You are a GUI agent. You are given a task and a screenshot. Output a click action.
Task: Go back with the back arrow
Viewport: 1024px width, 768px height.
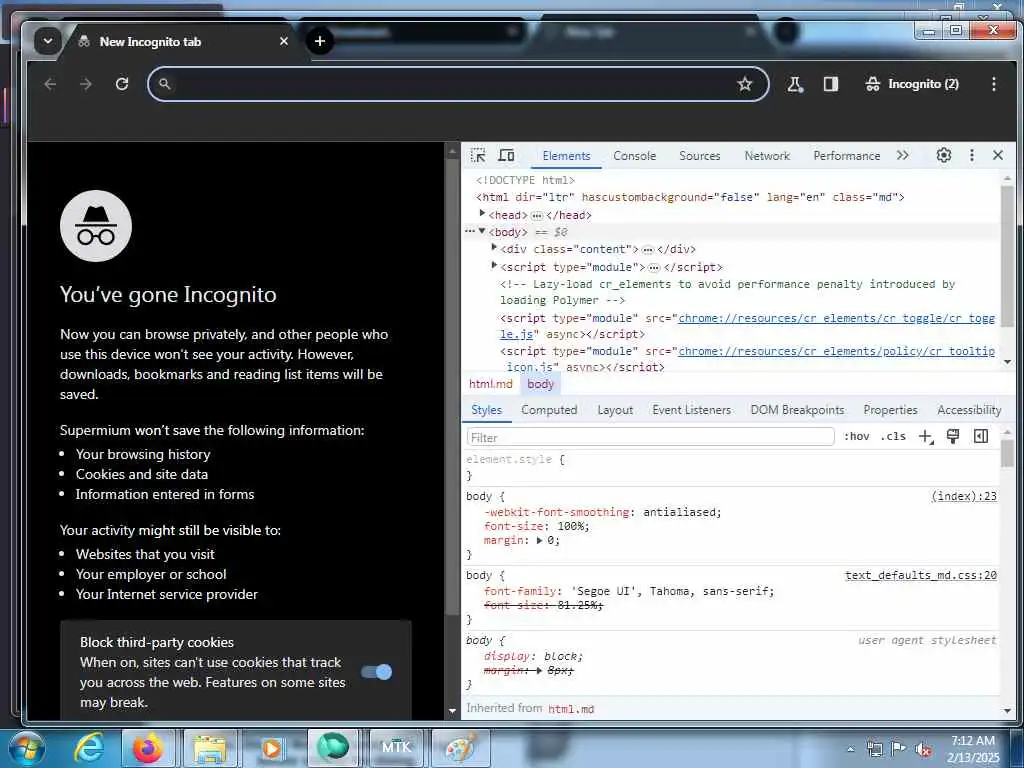pyautogui.click(x=50, y=84)
